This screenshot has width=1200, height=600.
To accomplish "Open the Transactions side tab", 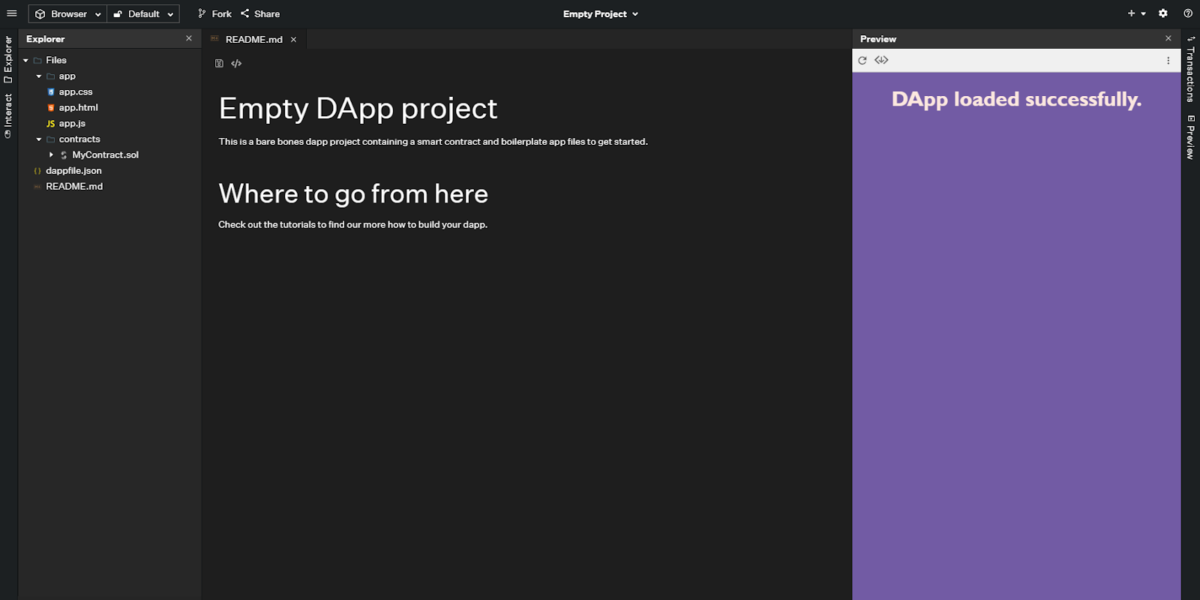I will point(1190,70).
